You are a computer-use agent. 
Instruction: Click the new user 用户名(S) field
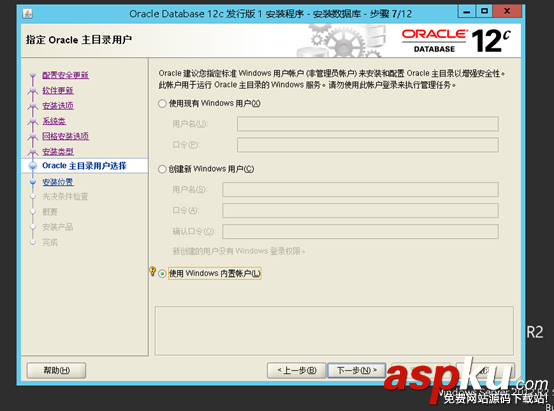point(360,190)
